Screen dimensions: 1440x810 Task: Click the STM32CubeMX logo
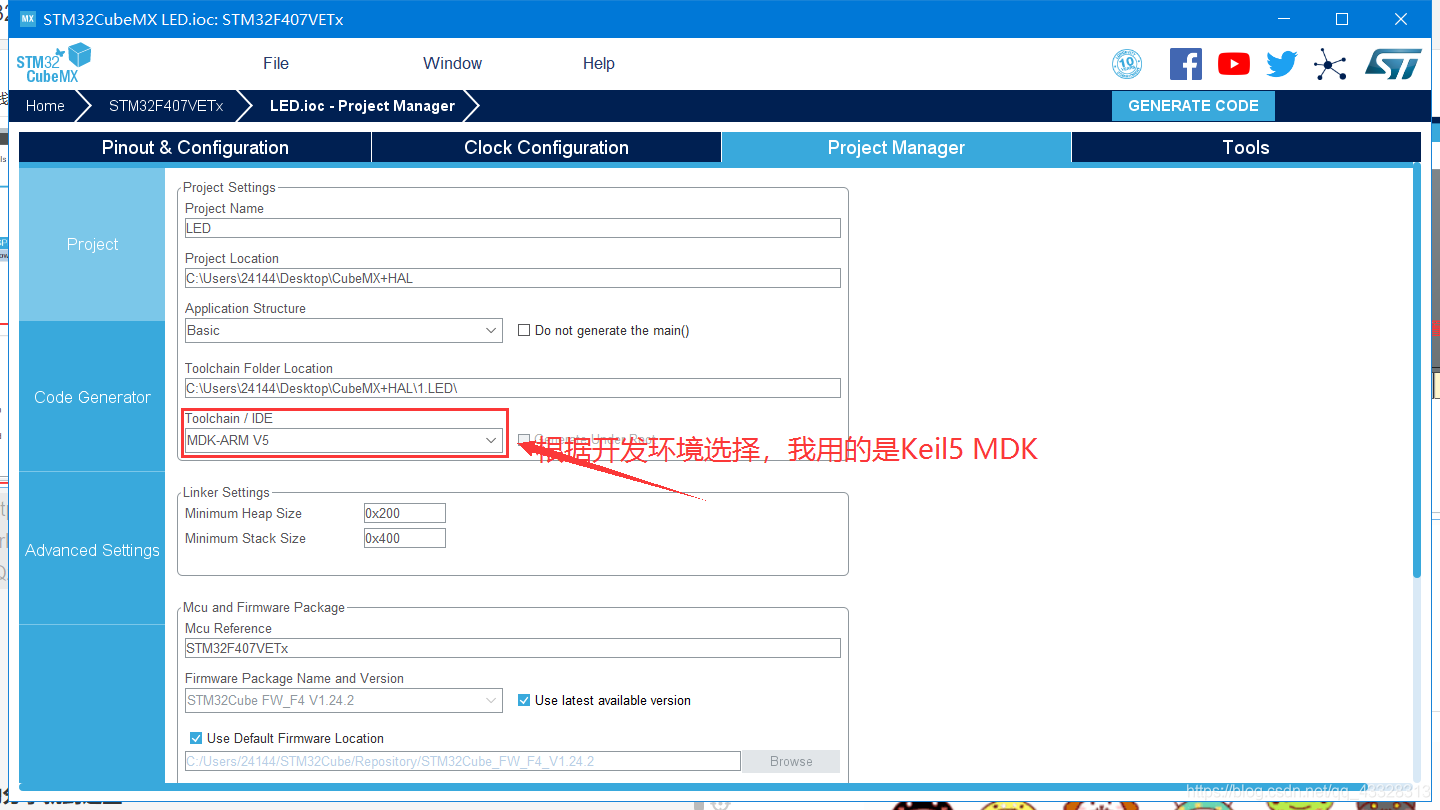(53, 63)
